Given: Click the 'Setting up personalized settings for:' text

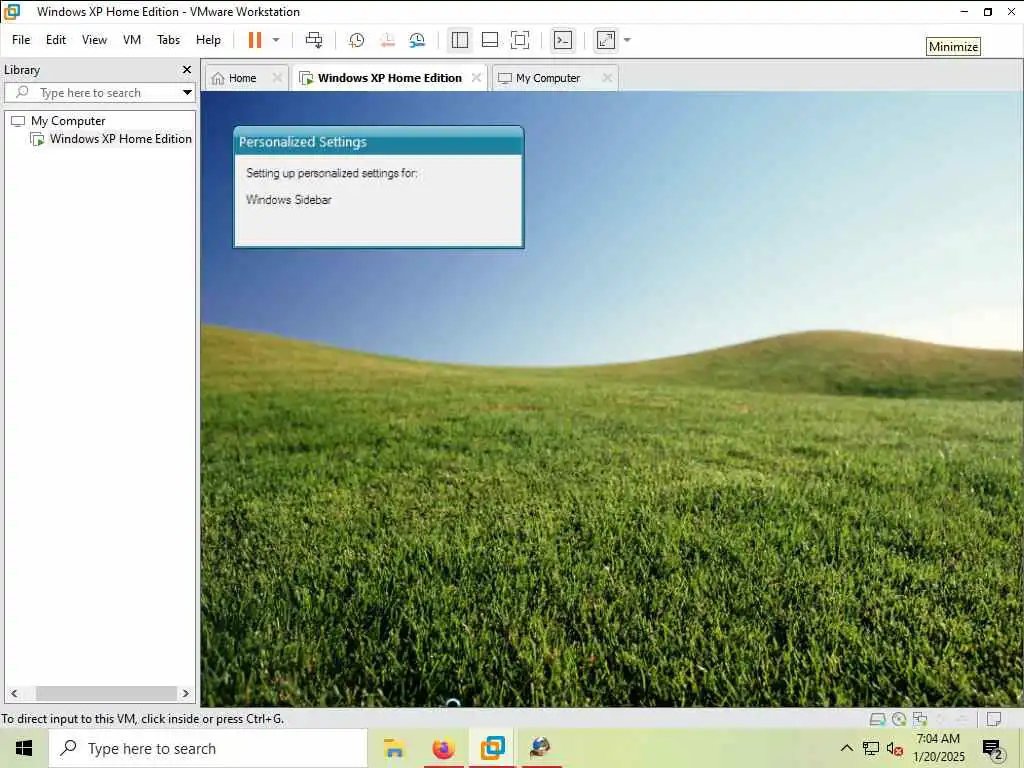Looking at the screenshot, I should click(x=332, y=173).
